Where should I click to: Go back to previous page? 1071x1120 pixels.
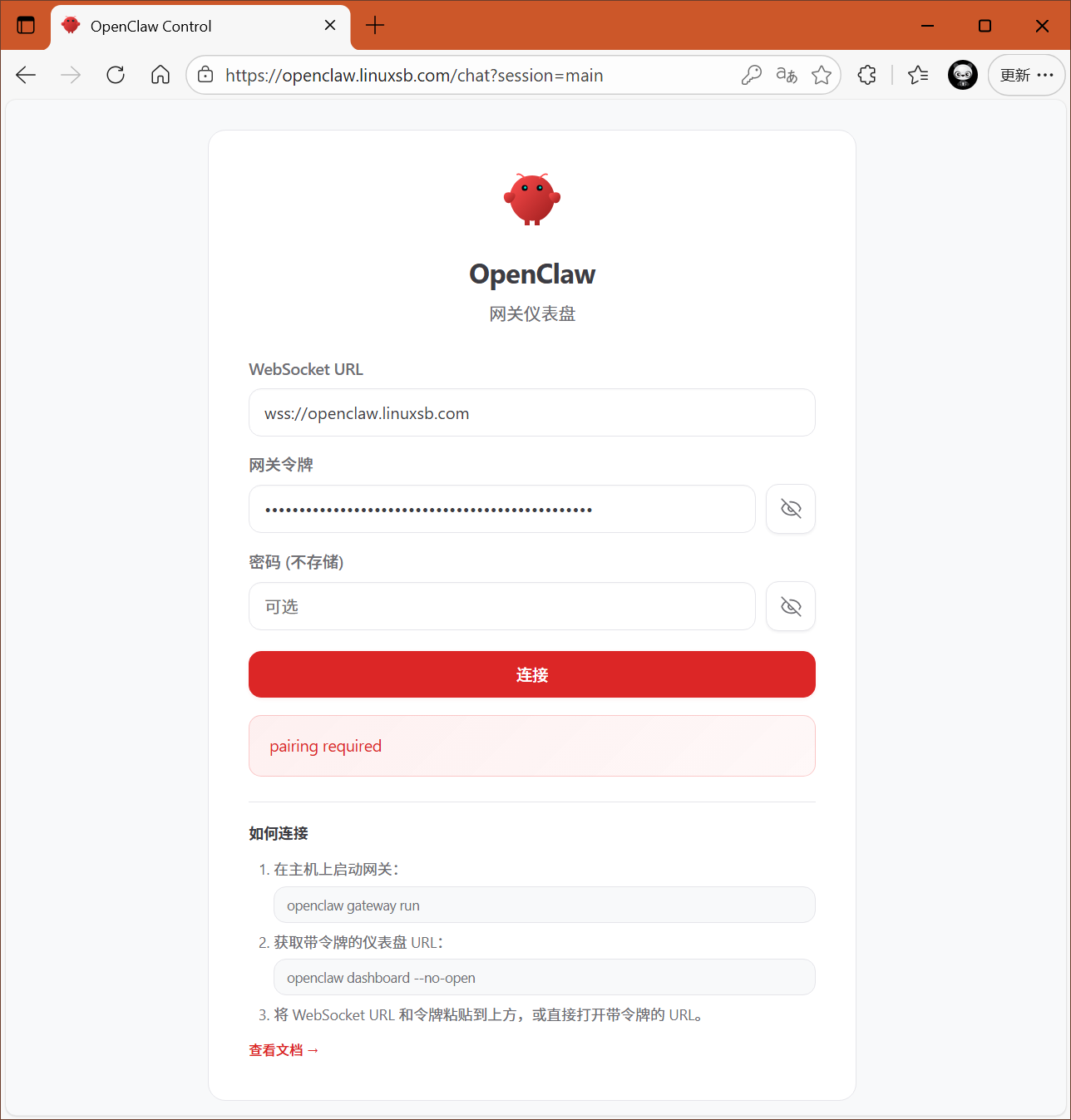pos(26,76)
